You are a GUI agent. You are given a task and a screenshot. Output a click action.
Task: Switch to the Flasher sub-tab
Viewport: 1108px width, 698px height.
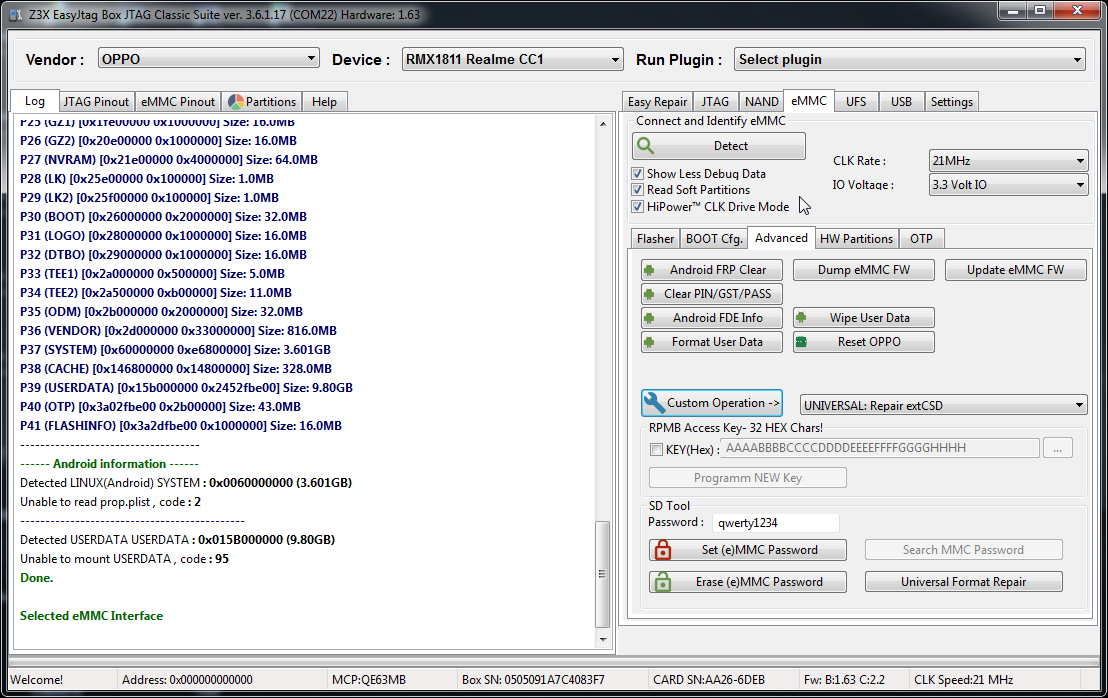(x=655, y=239)
